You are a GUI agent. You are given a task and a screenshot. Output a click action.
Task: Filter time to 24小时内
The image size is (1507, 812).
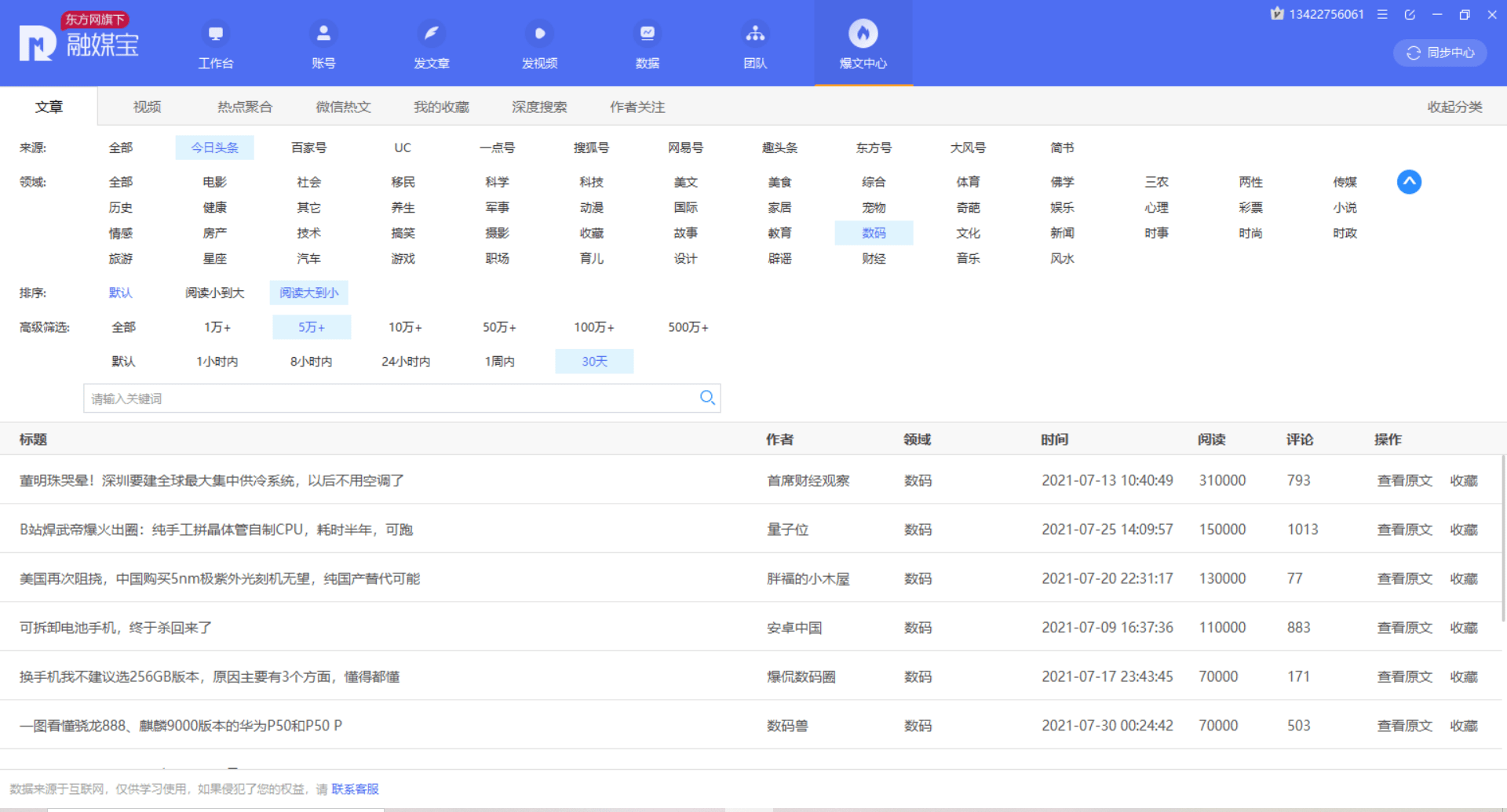point(406,362)
